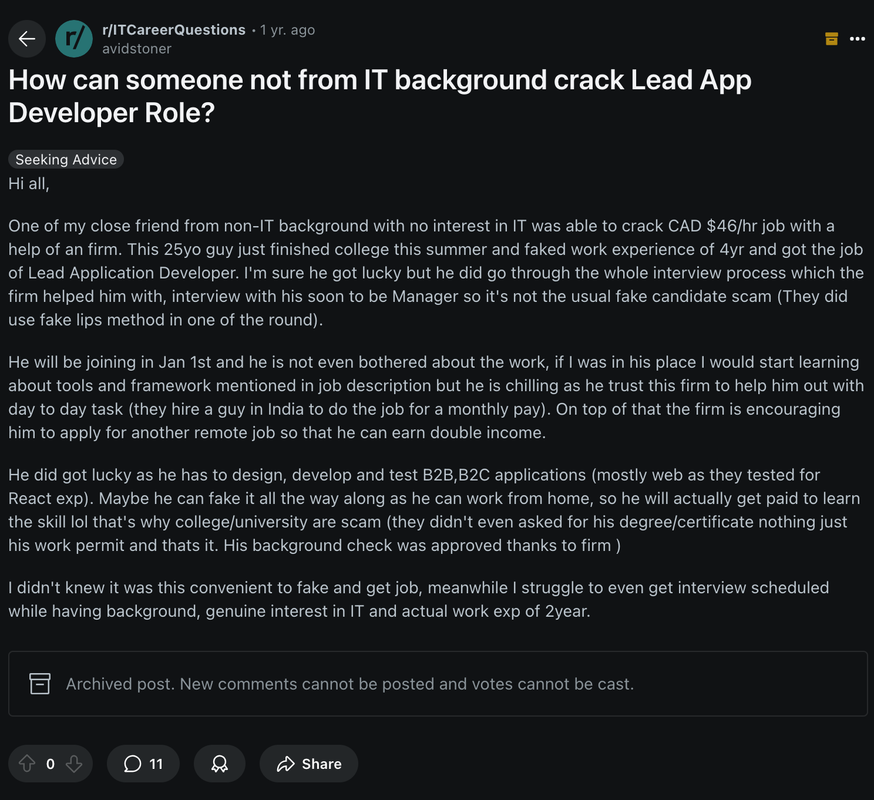The image size is (874, 800).
Task: Click the yellow archive icon at top right
Action: (831, 38)
